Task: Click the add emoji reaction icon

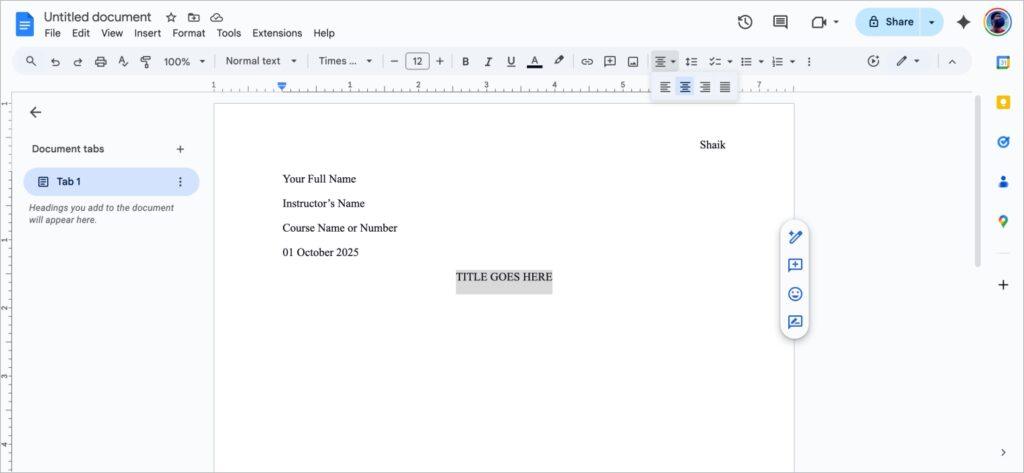Action: 795,294
